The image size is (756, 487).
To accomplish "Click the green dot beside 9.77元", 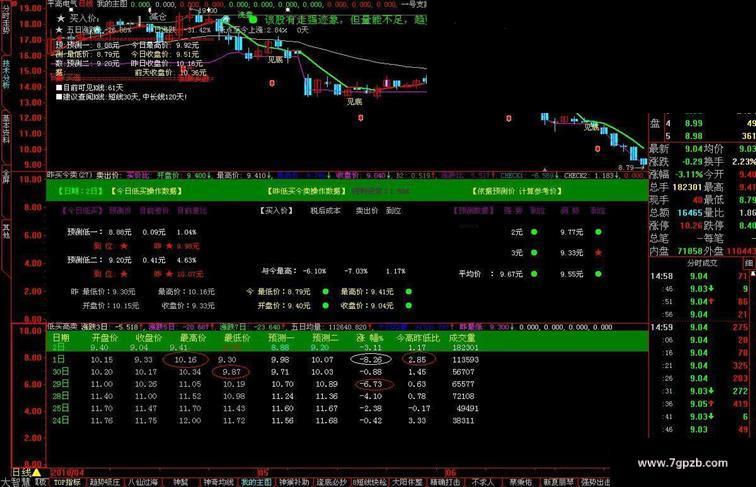I will [x=598, y=232].
